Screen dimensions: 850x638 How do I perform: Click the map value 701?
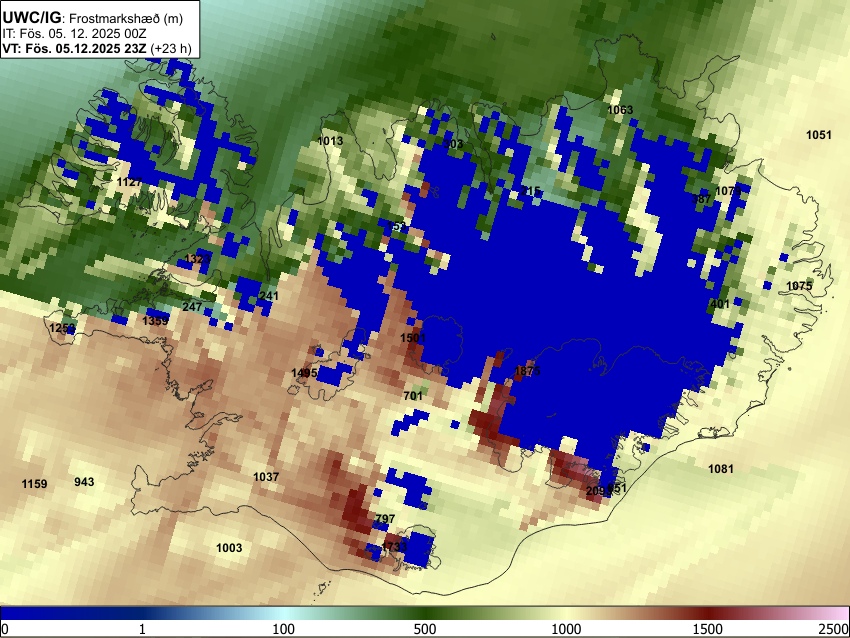point(413,396)
